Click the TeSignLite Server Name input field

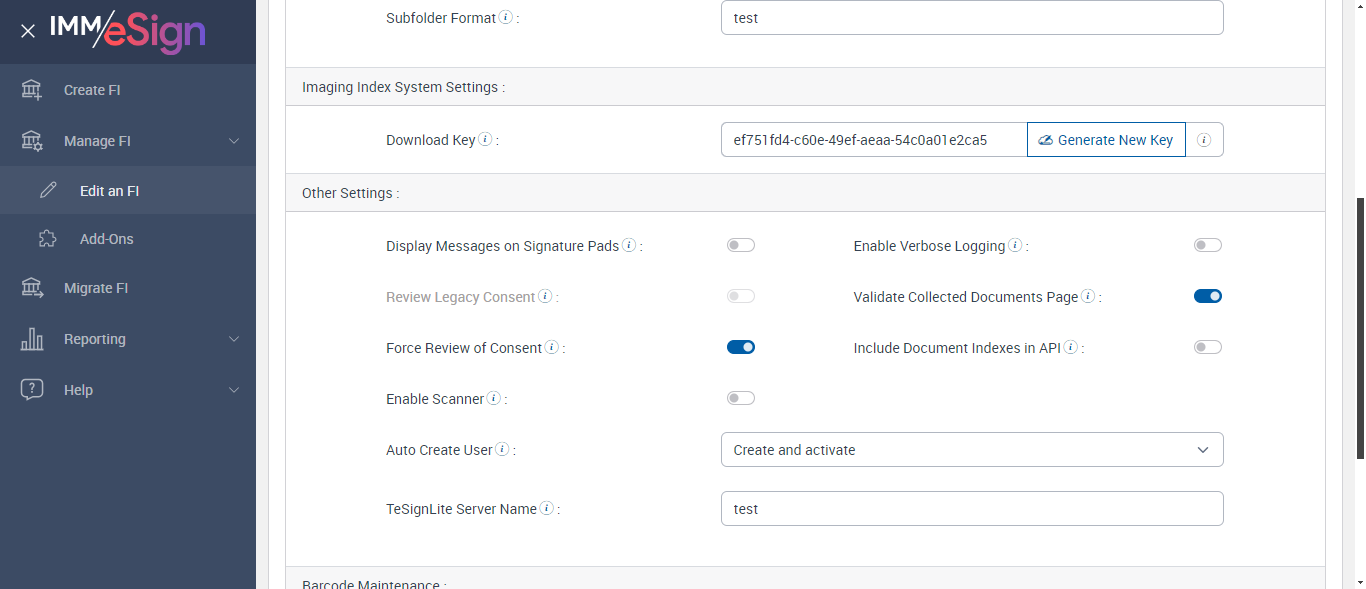click(972, 509)
